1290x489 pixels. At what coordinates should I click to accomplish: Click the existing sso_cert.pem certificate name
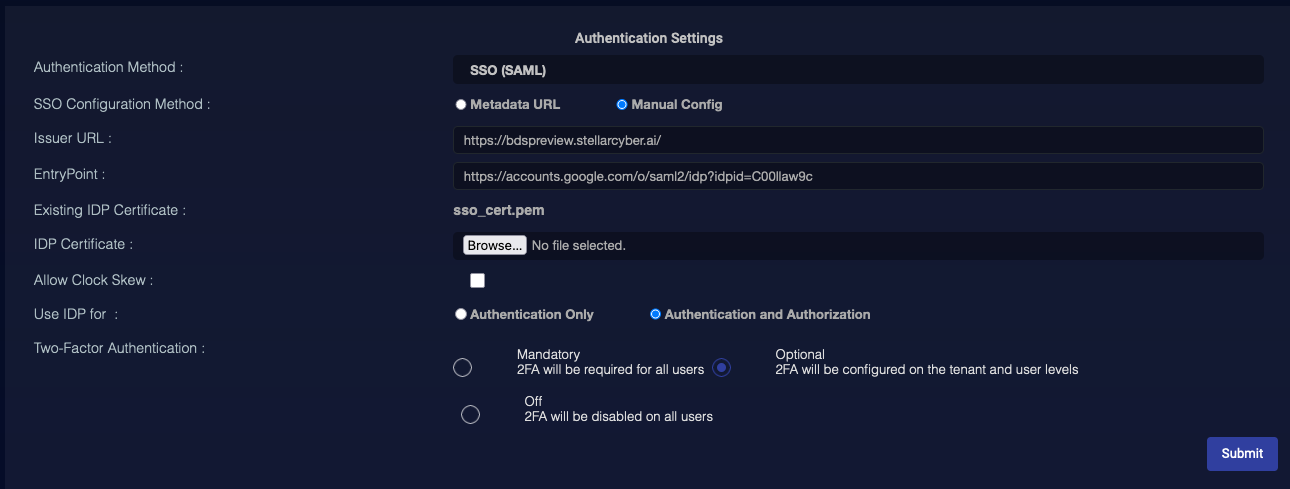[x=498, y=210]
